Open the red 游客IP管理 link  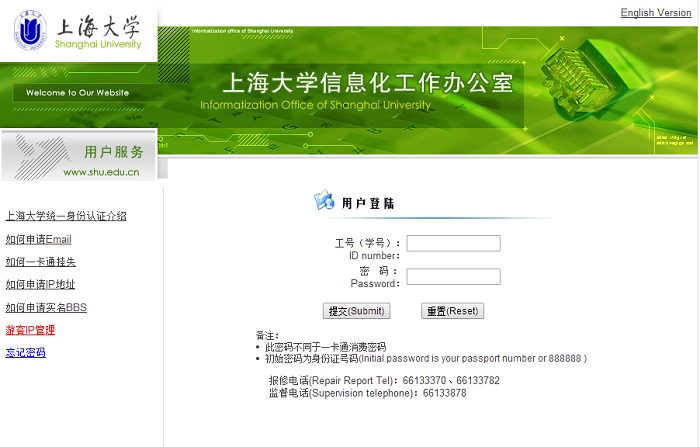point(30,330)
